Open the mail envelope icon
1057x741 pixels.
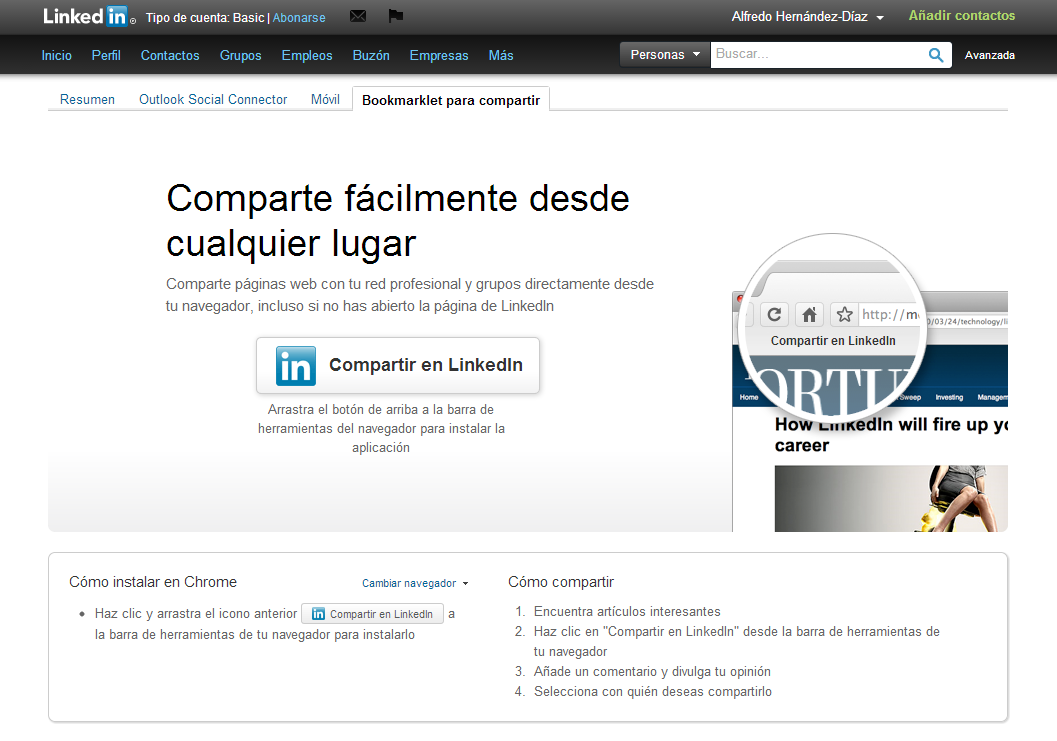point(358,16)
